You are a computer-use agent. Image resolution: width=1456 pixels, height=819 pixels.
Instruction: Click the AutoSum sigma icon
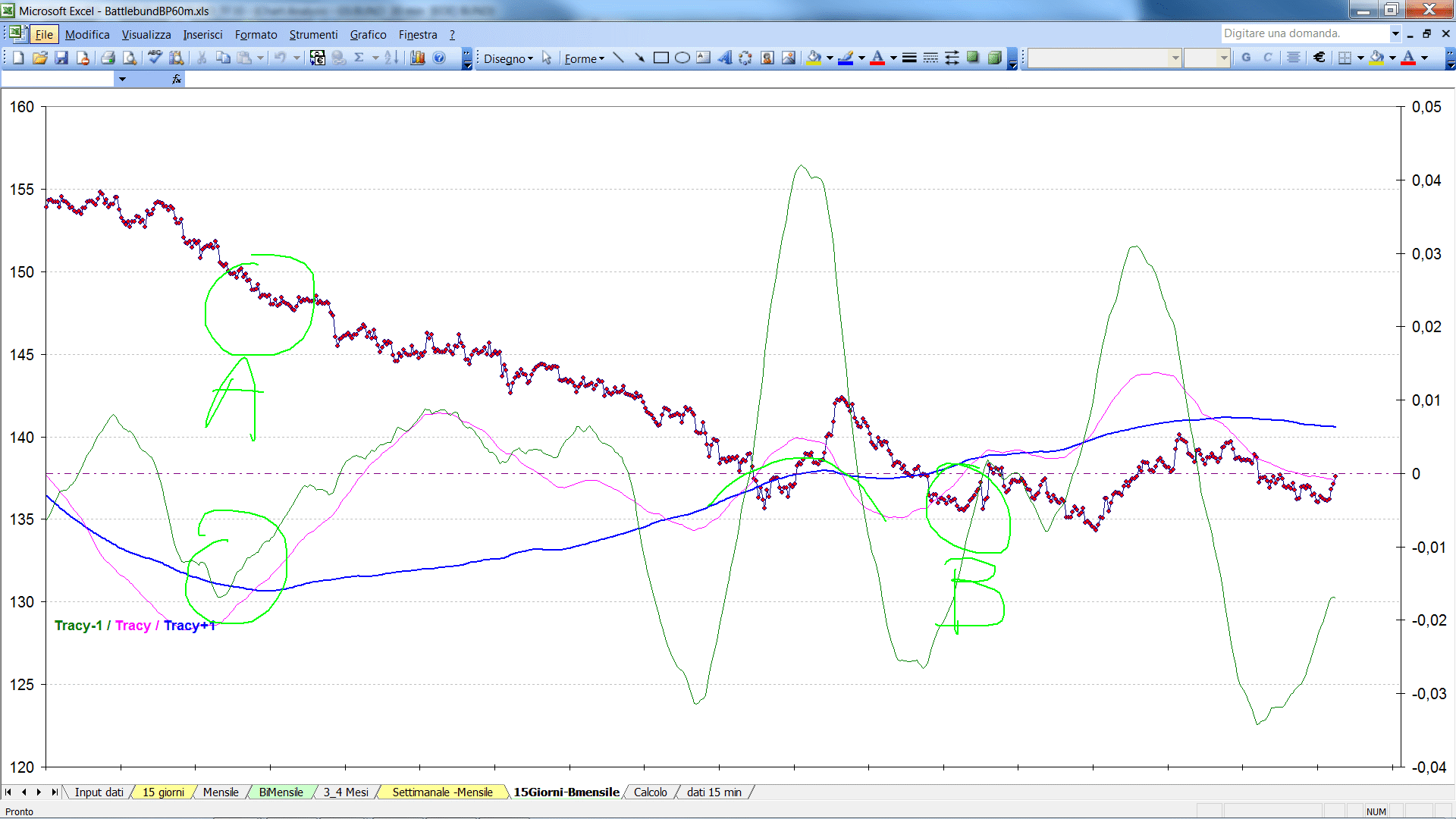[359, 58]
